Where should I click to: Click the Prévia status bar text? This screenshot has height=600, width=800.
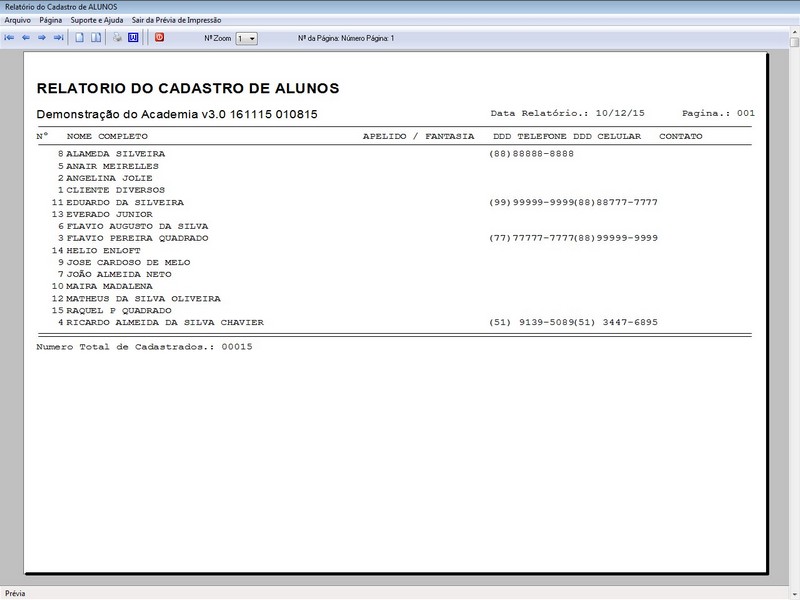pos(15,593)
